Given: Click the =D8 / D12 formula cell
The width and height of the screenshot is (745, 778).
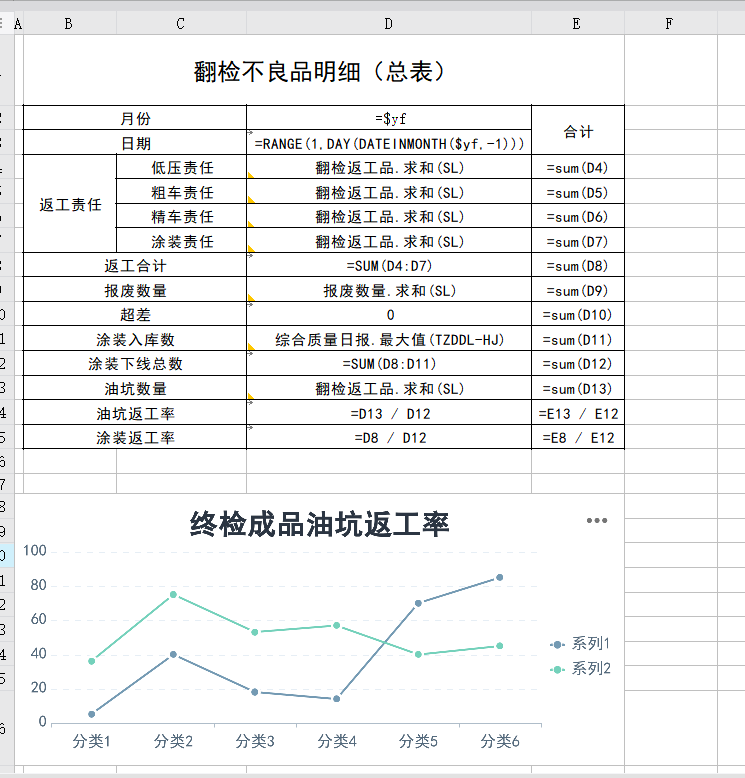Looking at the screenshot, I should click(x=388, y=438).
